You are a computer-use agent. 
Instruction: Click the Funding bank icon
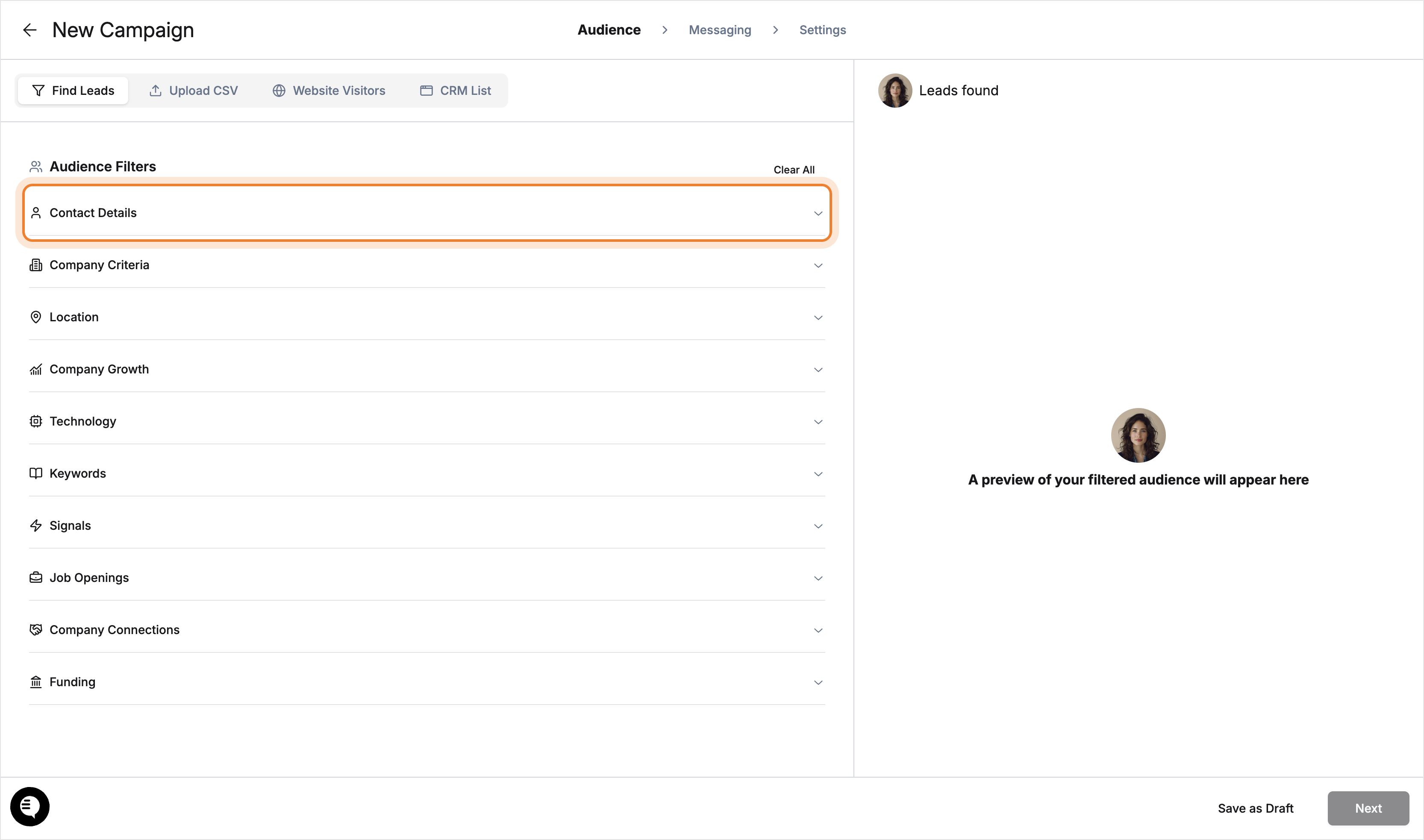tap(35, 681)
